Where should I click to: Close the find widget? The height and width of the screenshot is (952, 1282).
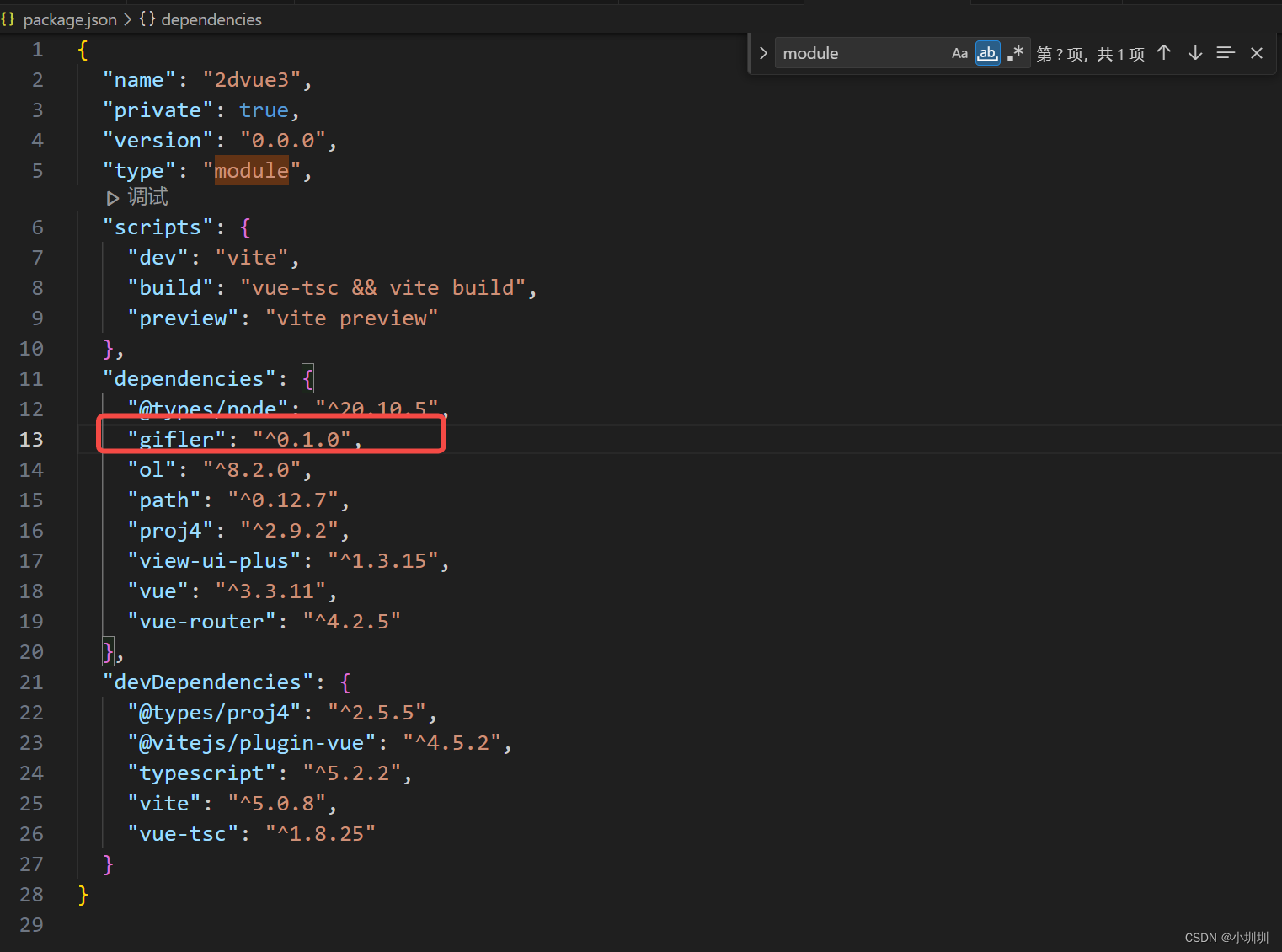(1257, 53)
